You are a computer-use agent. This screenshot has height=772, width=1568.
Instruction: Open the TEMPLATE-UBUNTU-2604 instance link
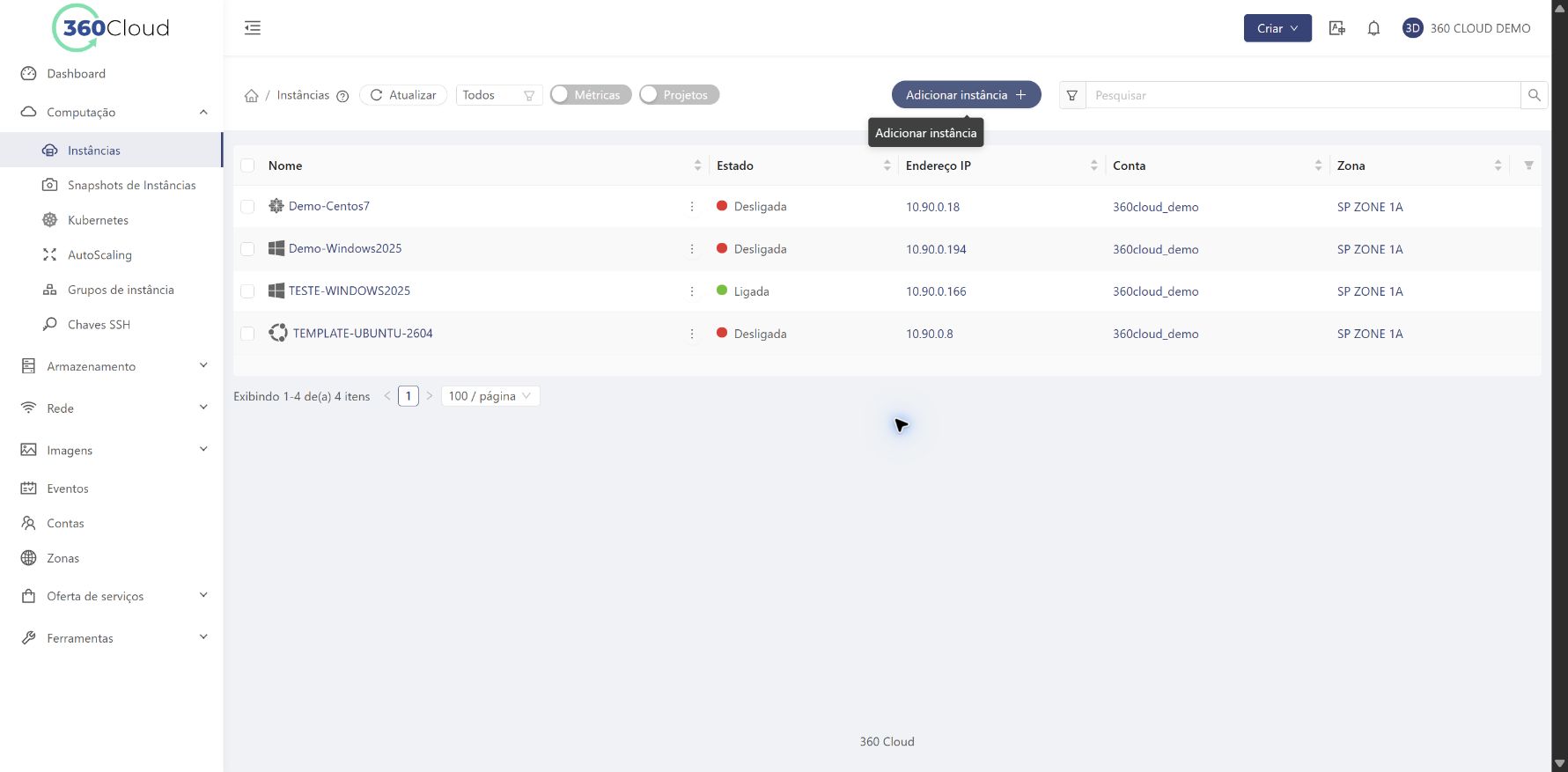point(363,334)
